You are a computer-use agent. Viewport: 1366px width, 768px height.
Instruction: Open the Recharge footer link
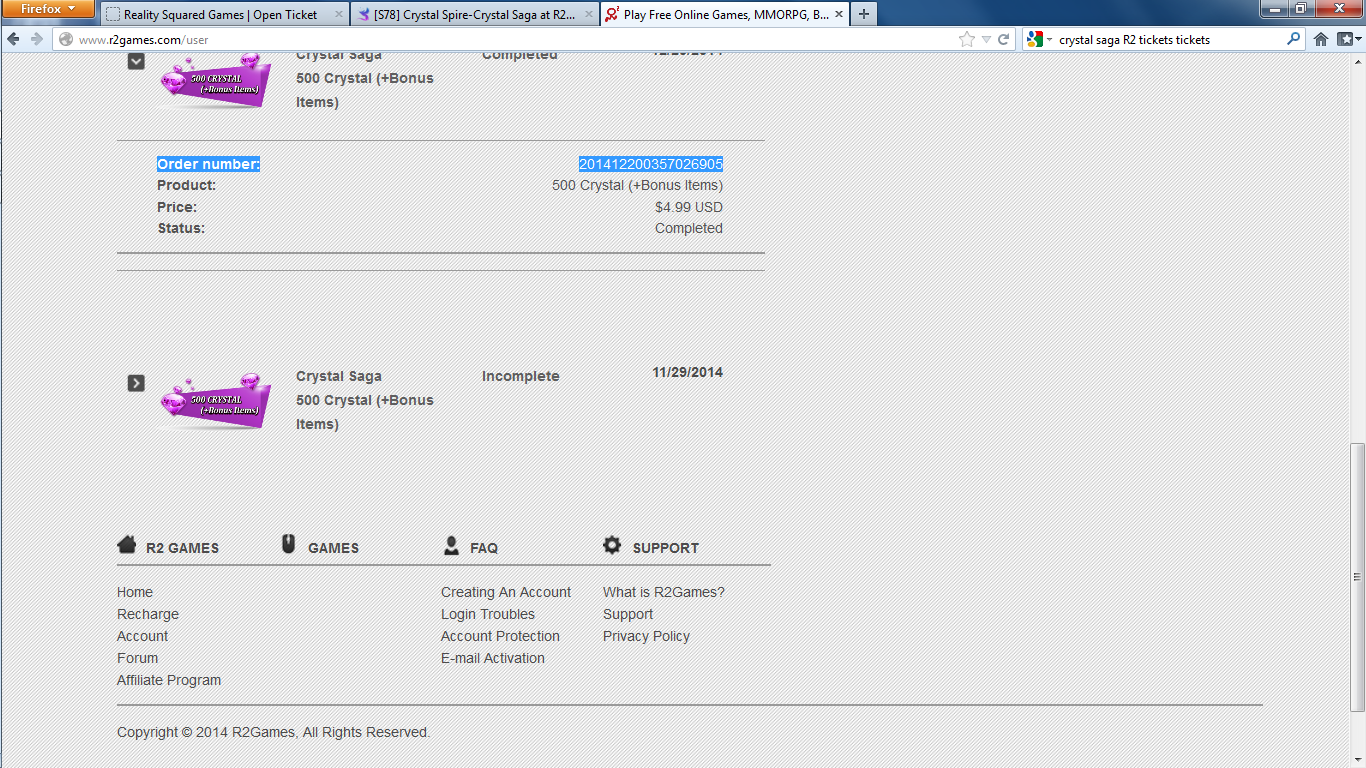148,614
